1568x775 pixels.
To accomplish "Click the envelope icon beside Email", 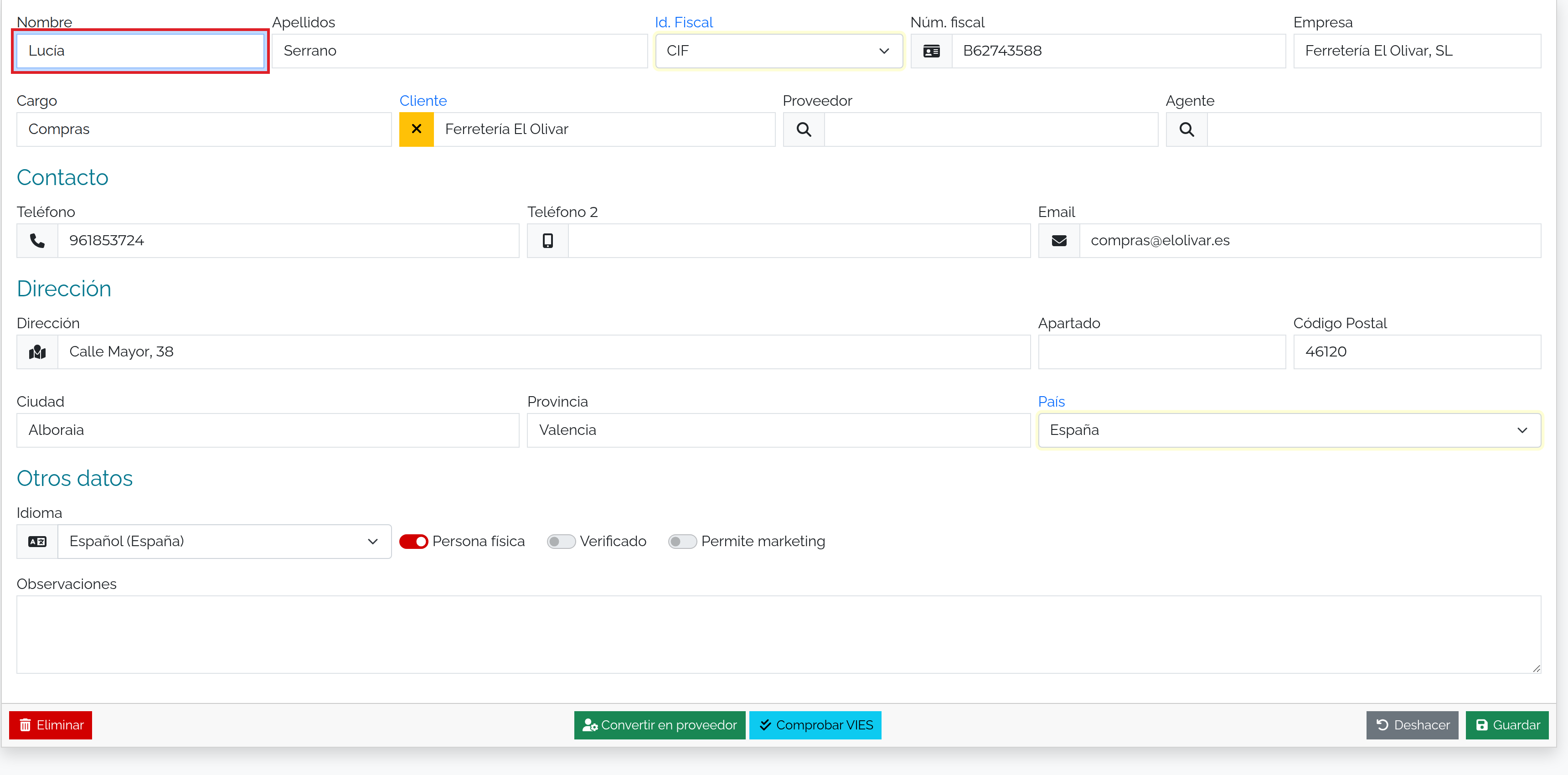I will 1059,240.
